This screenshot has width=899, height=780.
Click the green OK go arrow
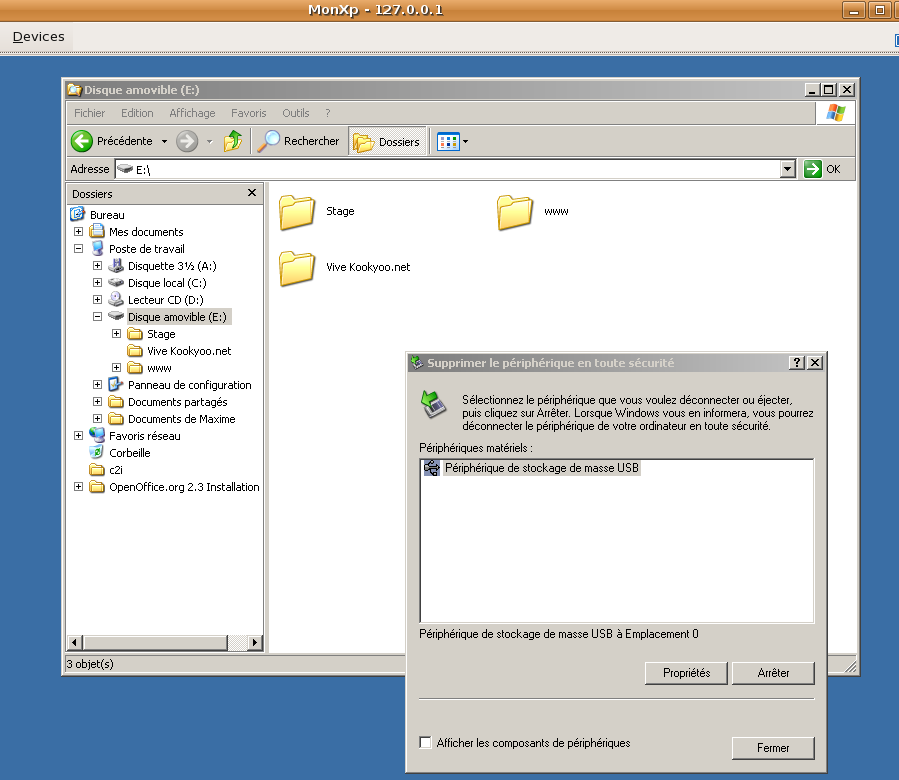(813, 169)
